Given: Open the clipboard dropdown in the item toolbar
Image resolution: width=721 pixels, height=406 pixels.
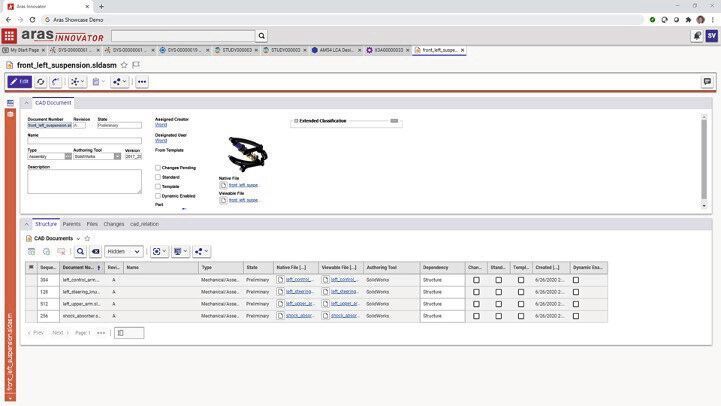Looking at the screenshot, I should (98, 82).
